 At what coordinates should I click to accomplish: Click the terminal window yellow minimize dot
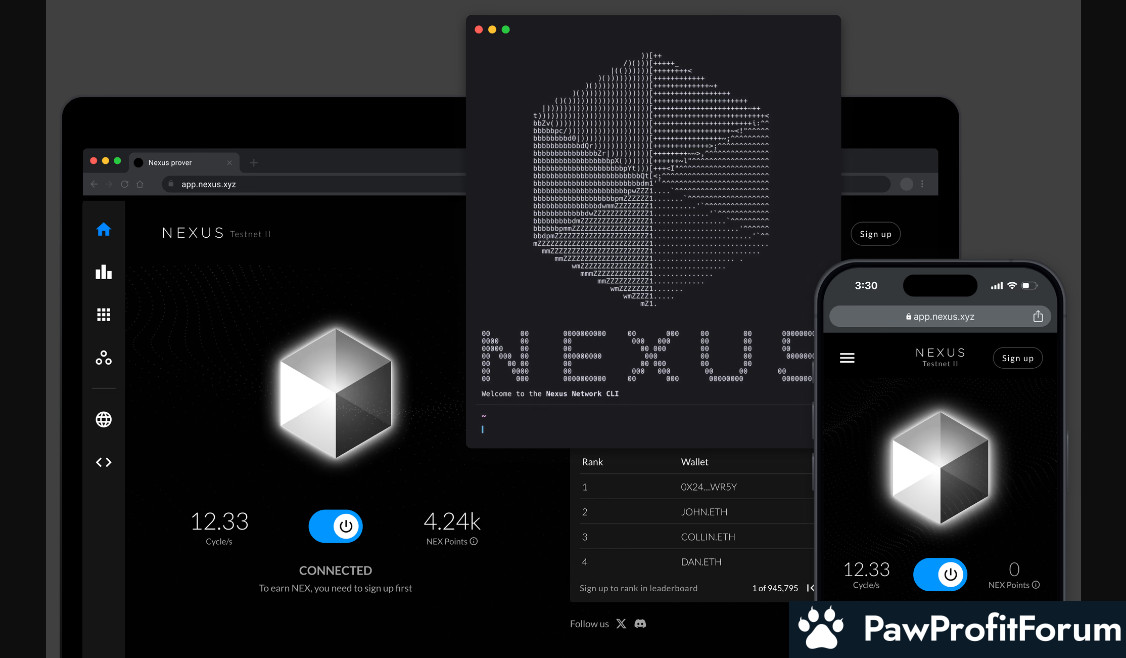(492, 29)
